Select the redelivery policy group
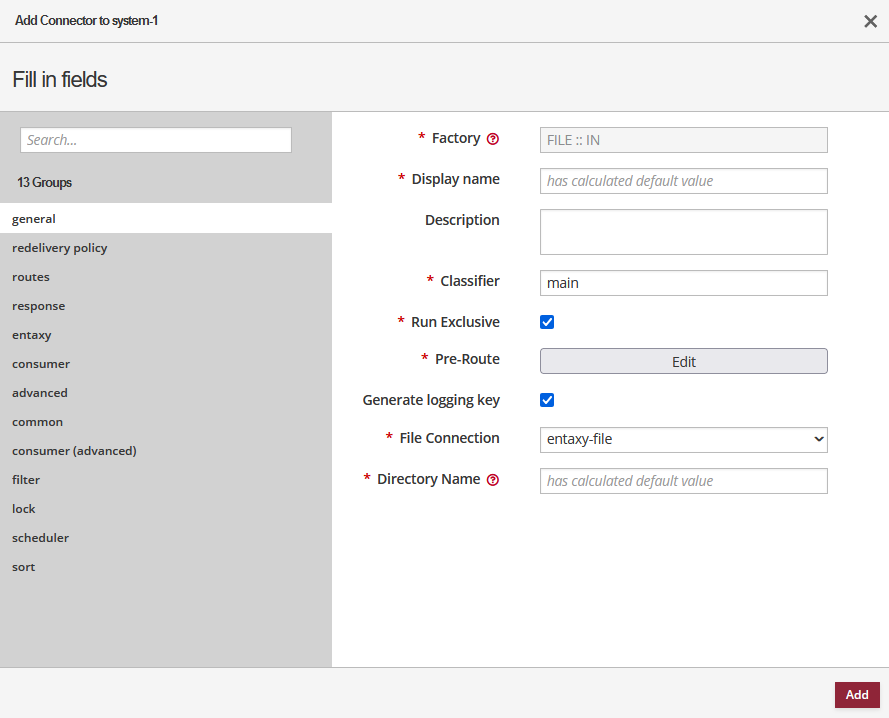889x718 pixels. tap(60, 248)
